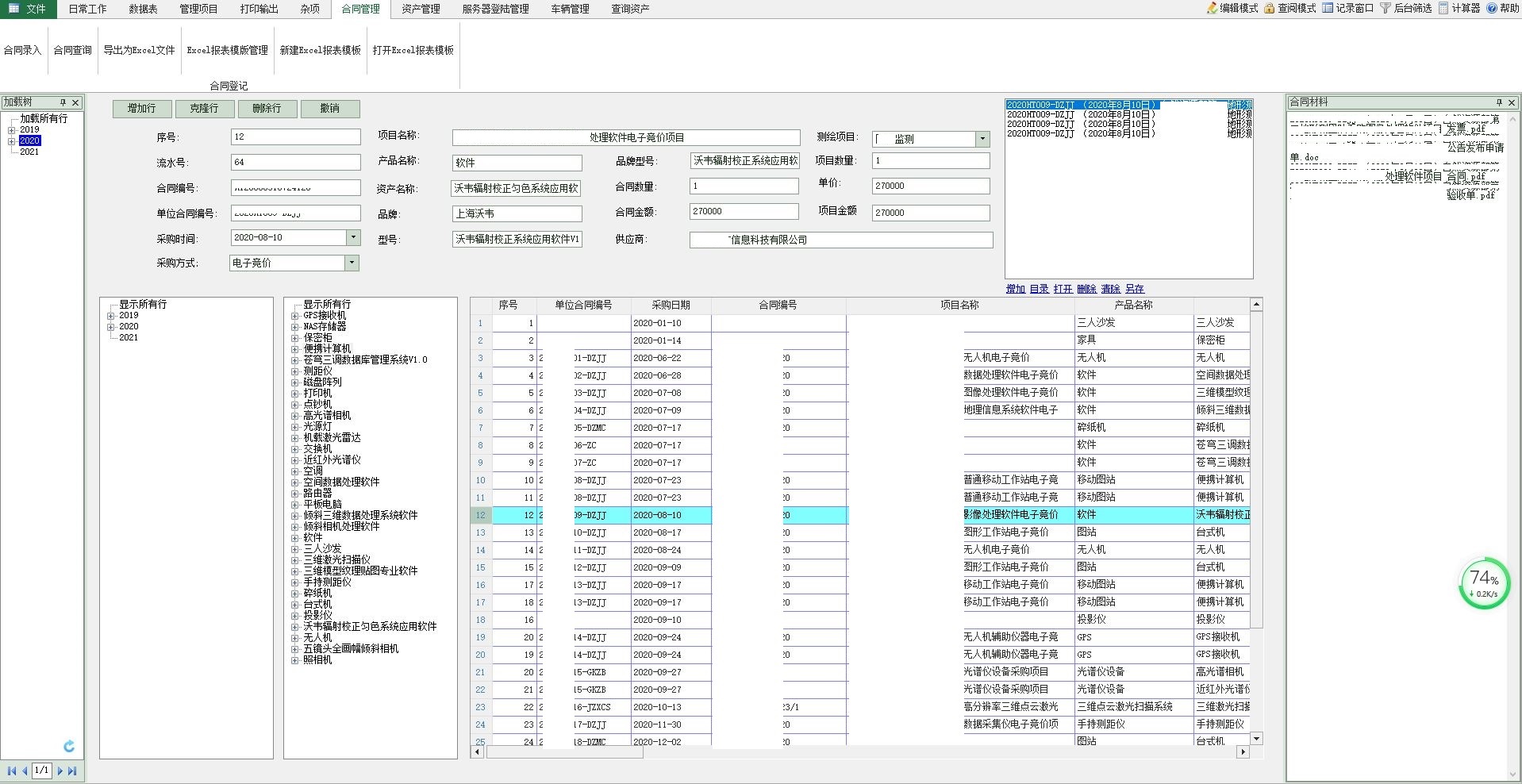The height and width of the screenshot is (784, 1522).
Task: Expand GPS接收机 tree node
Action: [x=295, y=315]
